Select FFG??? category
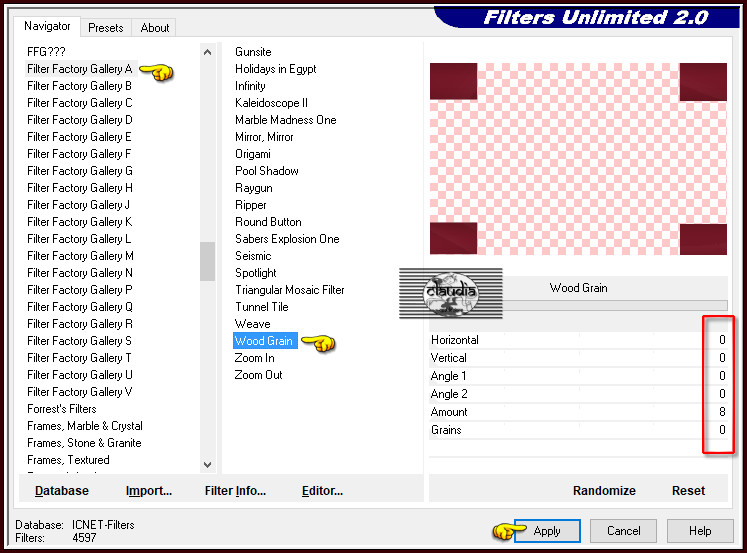747x553 pixels. (46, 52)
